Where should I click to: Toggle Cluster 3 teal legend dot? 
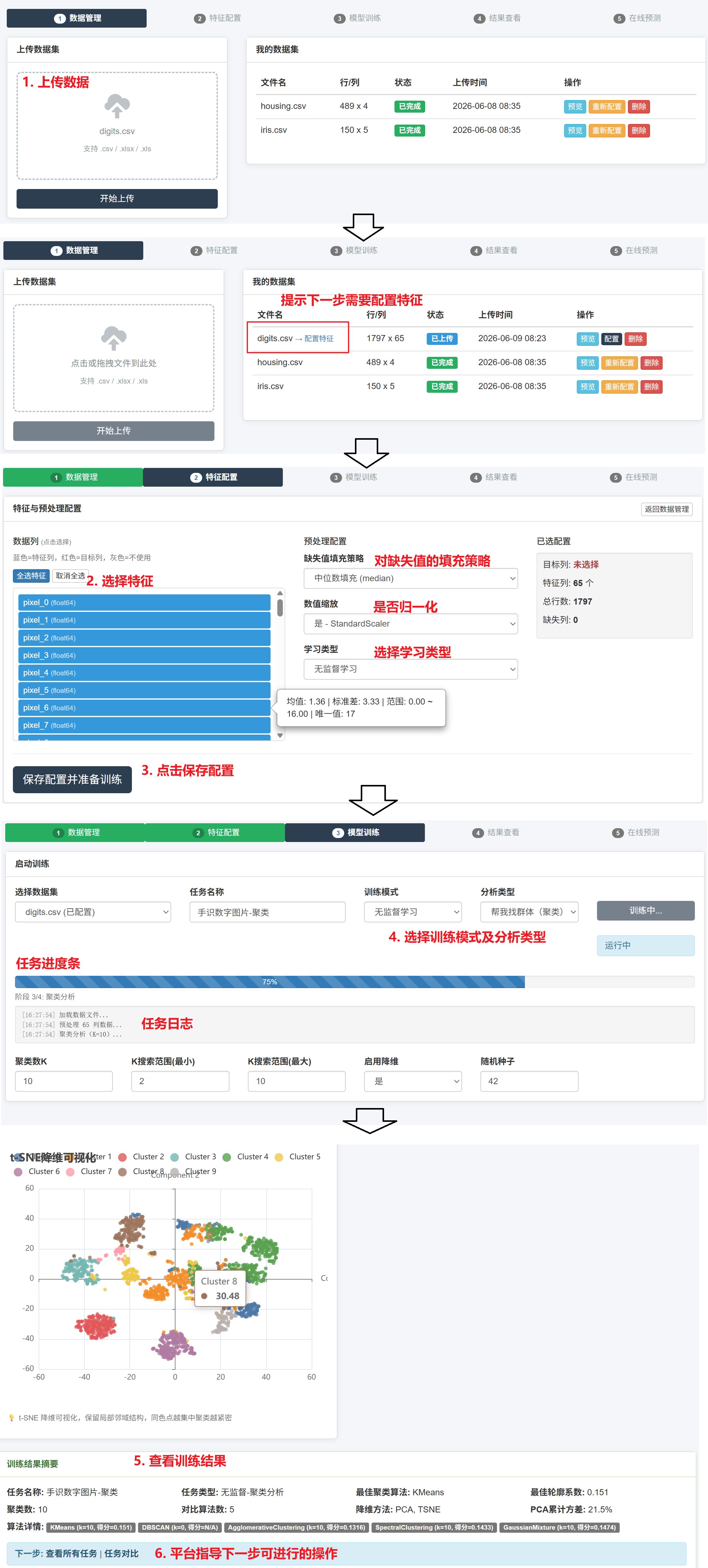(175, 1157)
